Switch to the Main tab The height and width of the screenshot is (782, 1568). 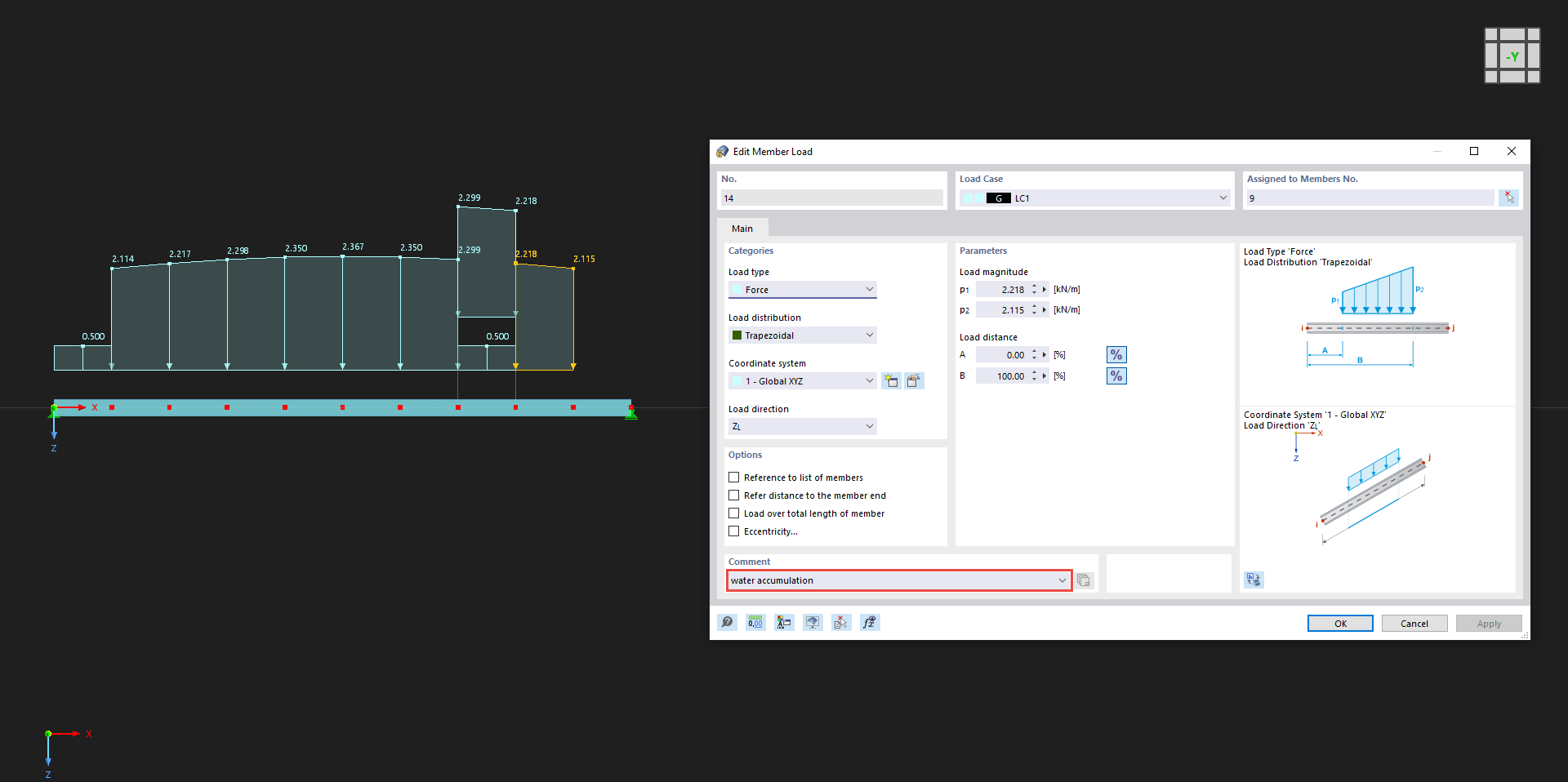(742, 228)
